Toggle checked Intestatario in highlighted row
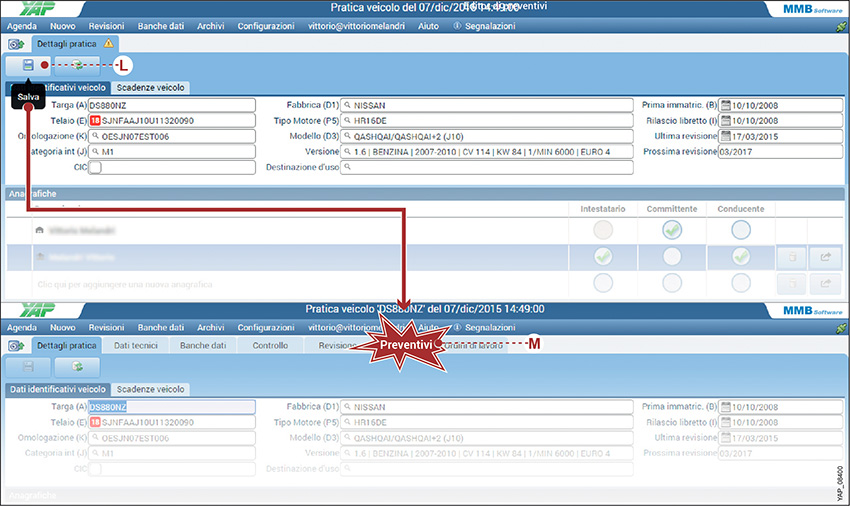The image size is (850, 506). 603,257
